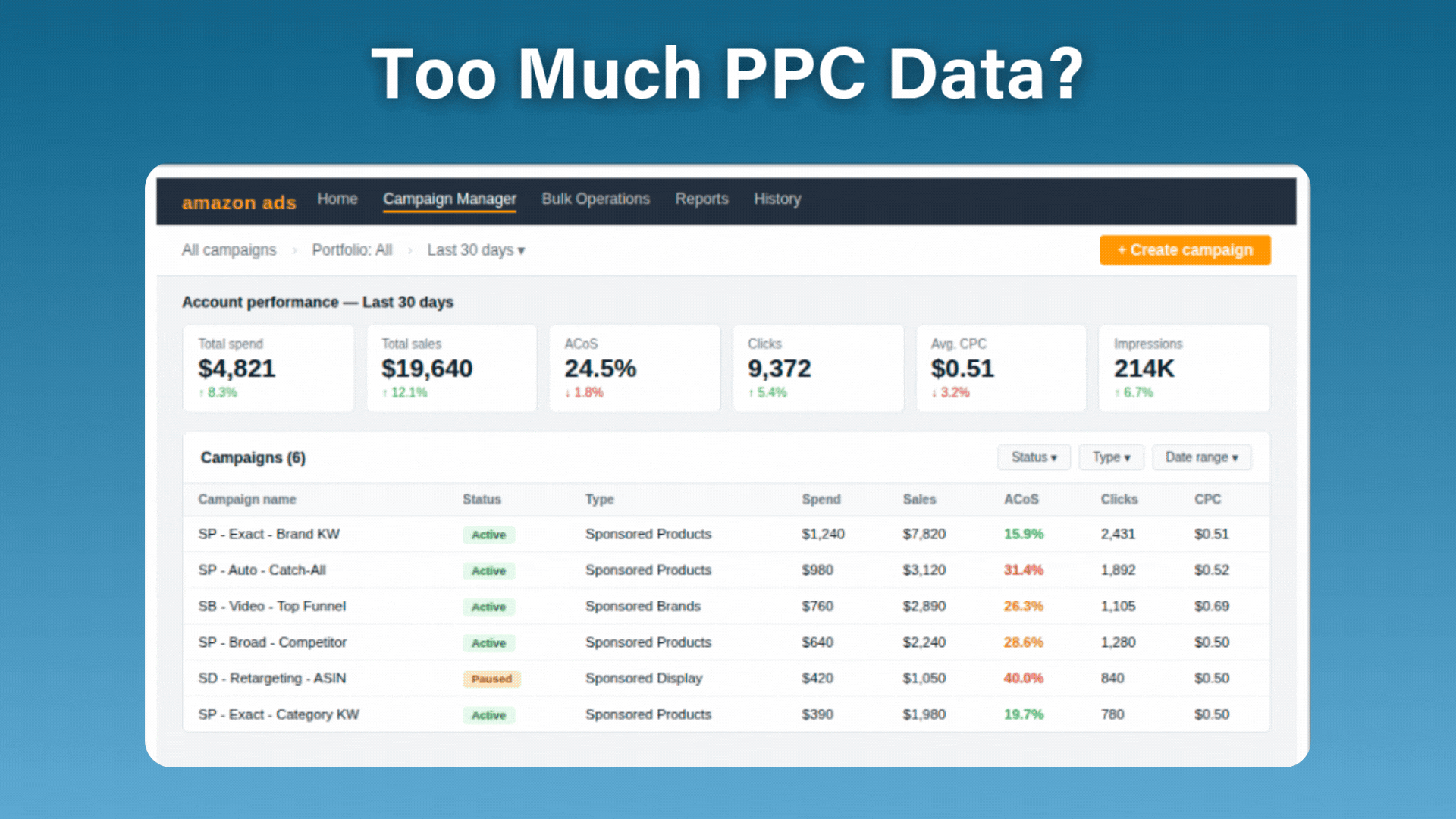Click the 1,892 clicks cell
The image size is (1456, 819).
(1118, 570)
